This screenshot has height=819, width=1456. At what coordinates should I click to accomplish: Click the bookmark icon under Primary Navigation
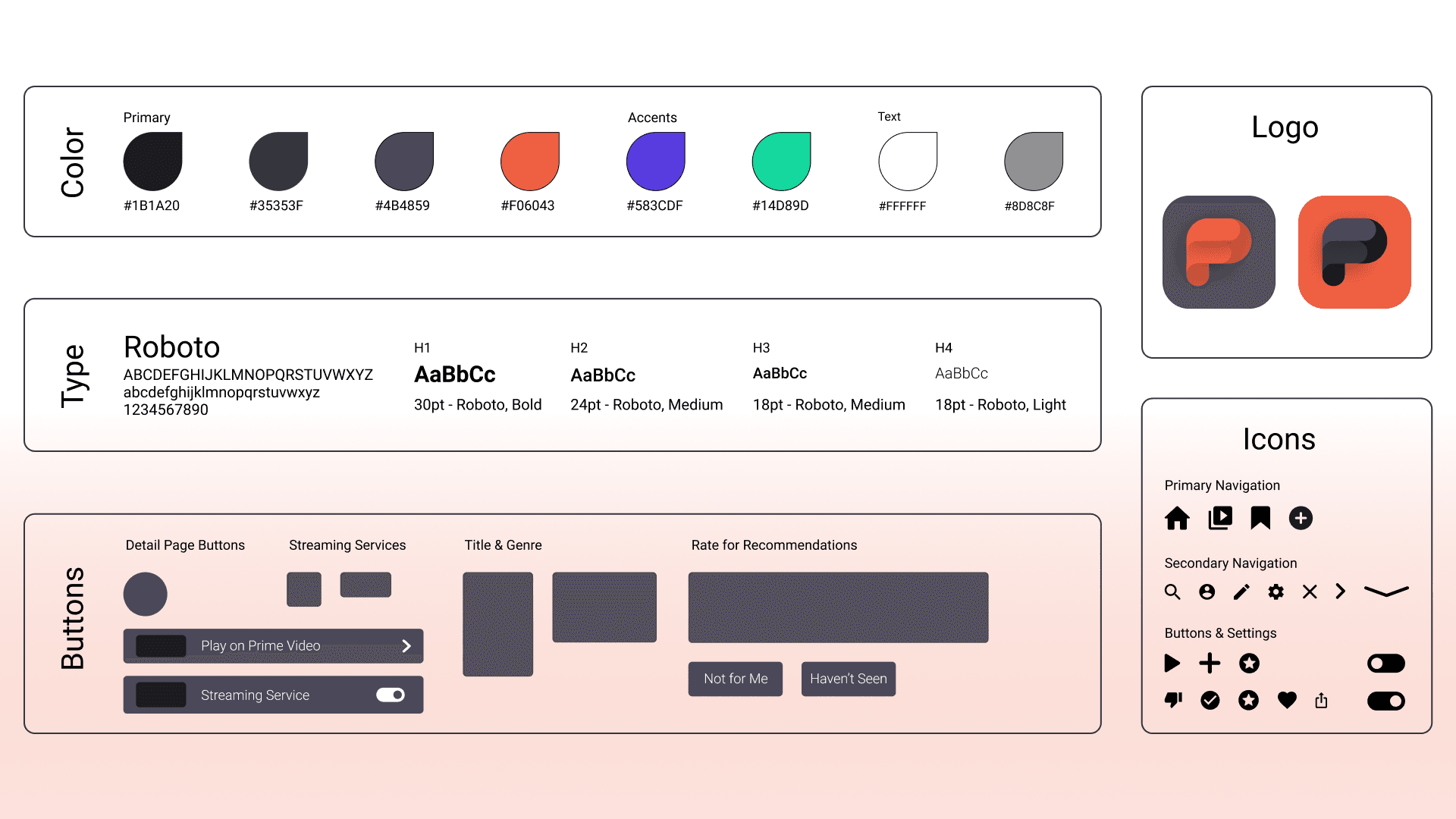tap(1260, 519)
